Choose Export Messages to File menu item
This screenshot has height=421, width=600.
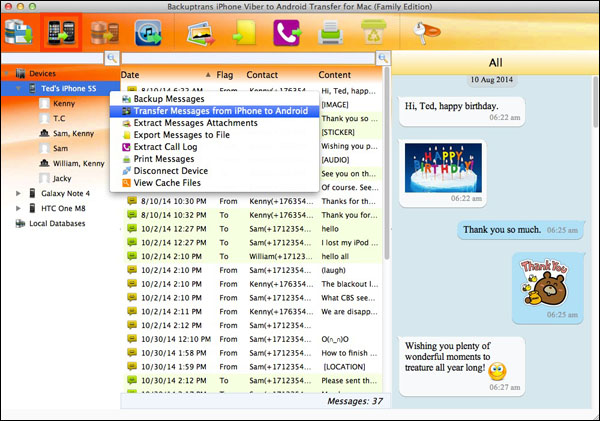pos(214,135)
